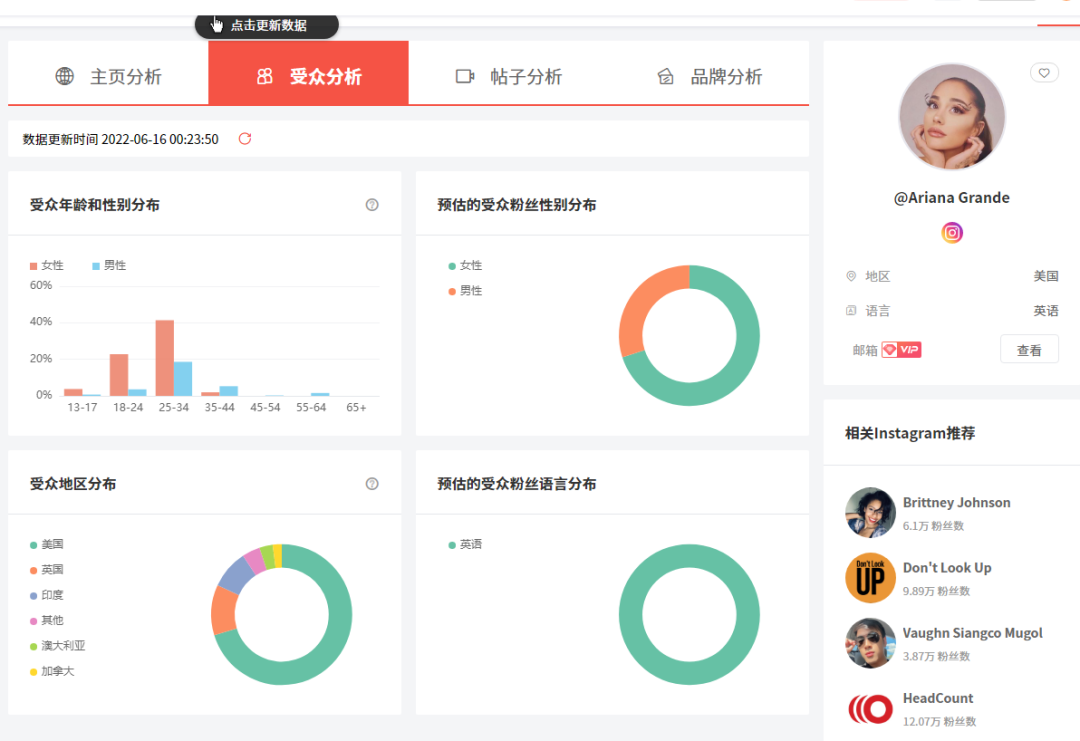Click the VIP badge next to 邮箱
This screenshot has width=1080, height=741.
click(901, 350)
